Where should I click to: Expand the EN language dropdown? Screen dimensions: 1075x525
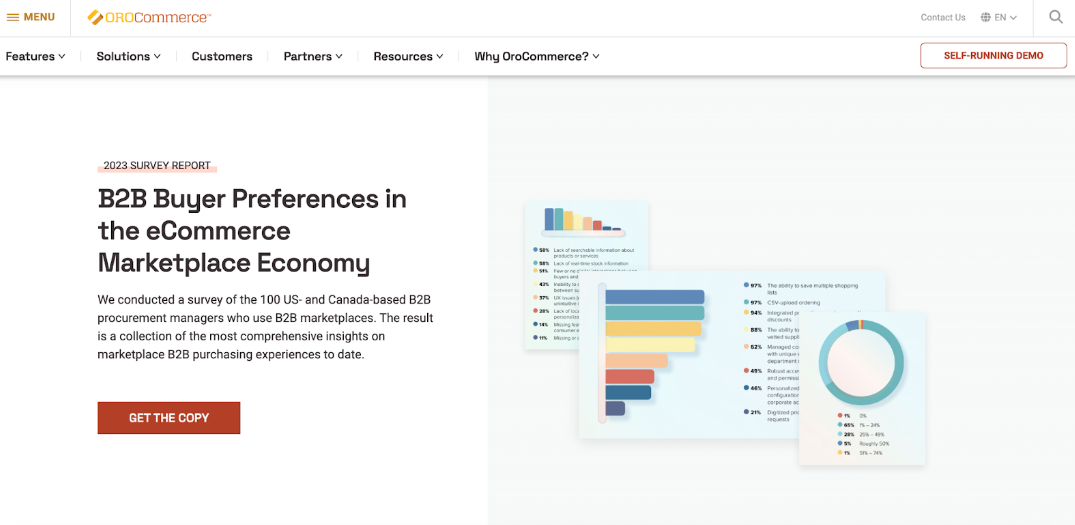(x=1006, y=17)
